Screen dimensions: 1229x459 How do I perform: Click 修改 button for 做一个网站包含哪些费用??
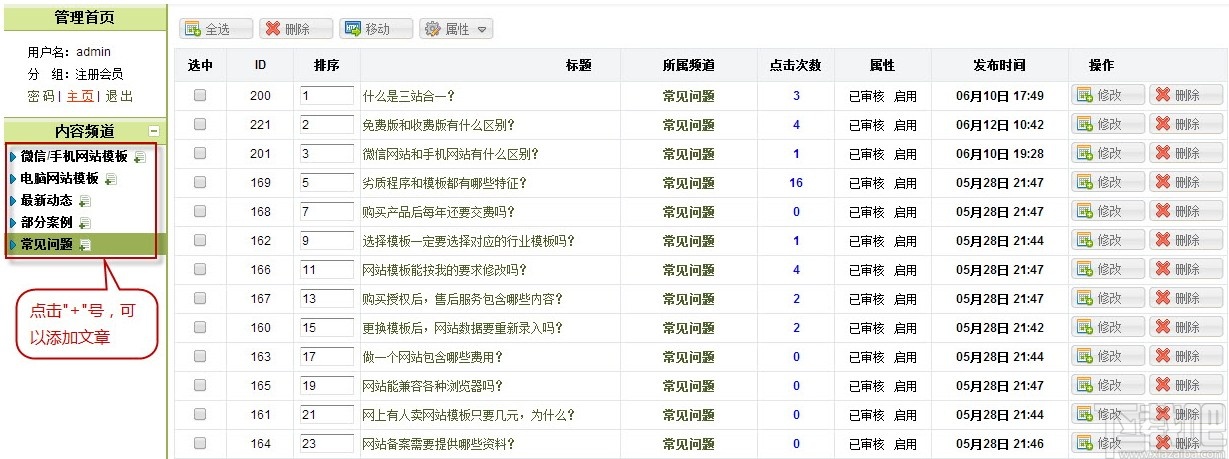[1108, 357]
